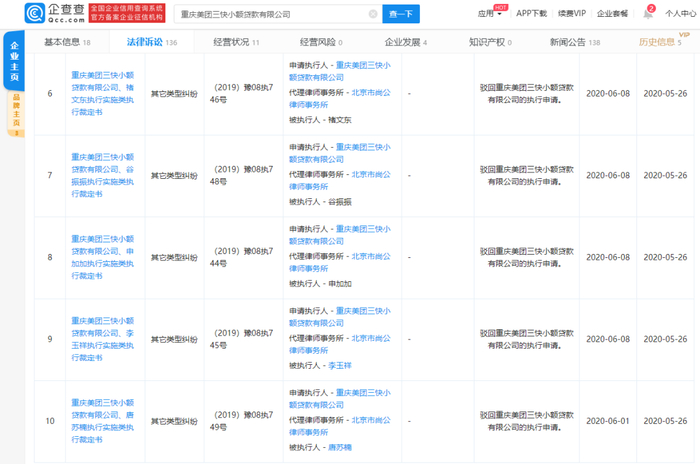Click date 2020-06-01 in row 10
The height and width of the screenshot is (464, 700).
[x=608, y=421]
